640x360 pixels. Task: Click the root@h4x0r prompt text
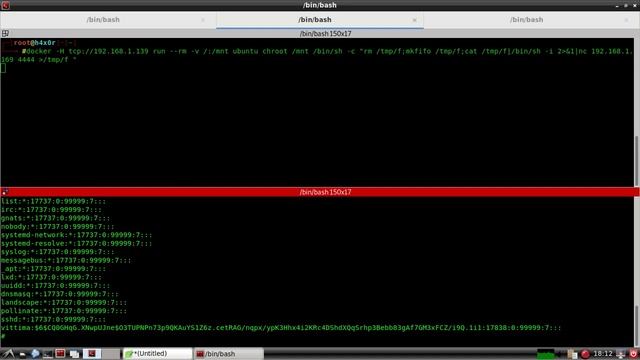[34, 43]
